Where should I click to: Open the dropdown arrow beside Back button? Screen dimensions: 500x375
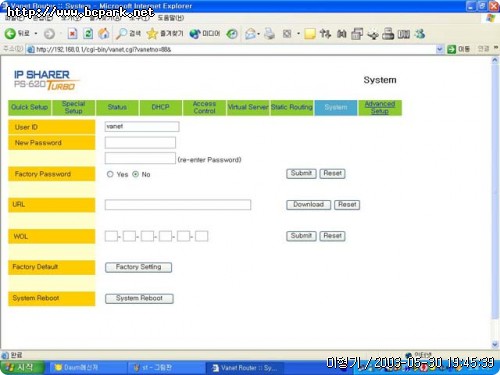tap(36, 34)
